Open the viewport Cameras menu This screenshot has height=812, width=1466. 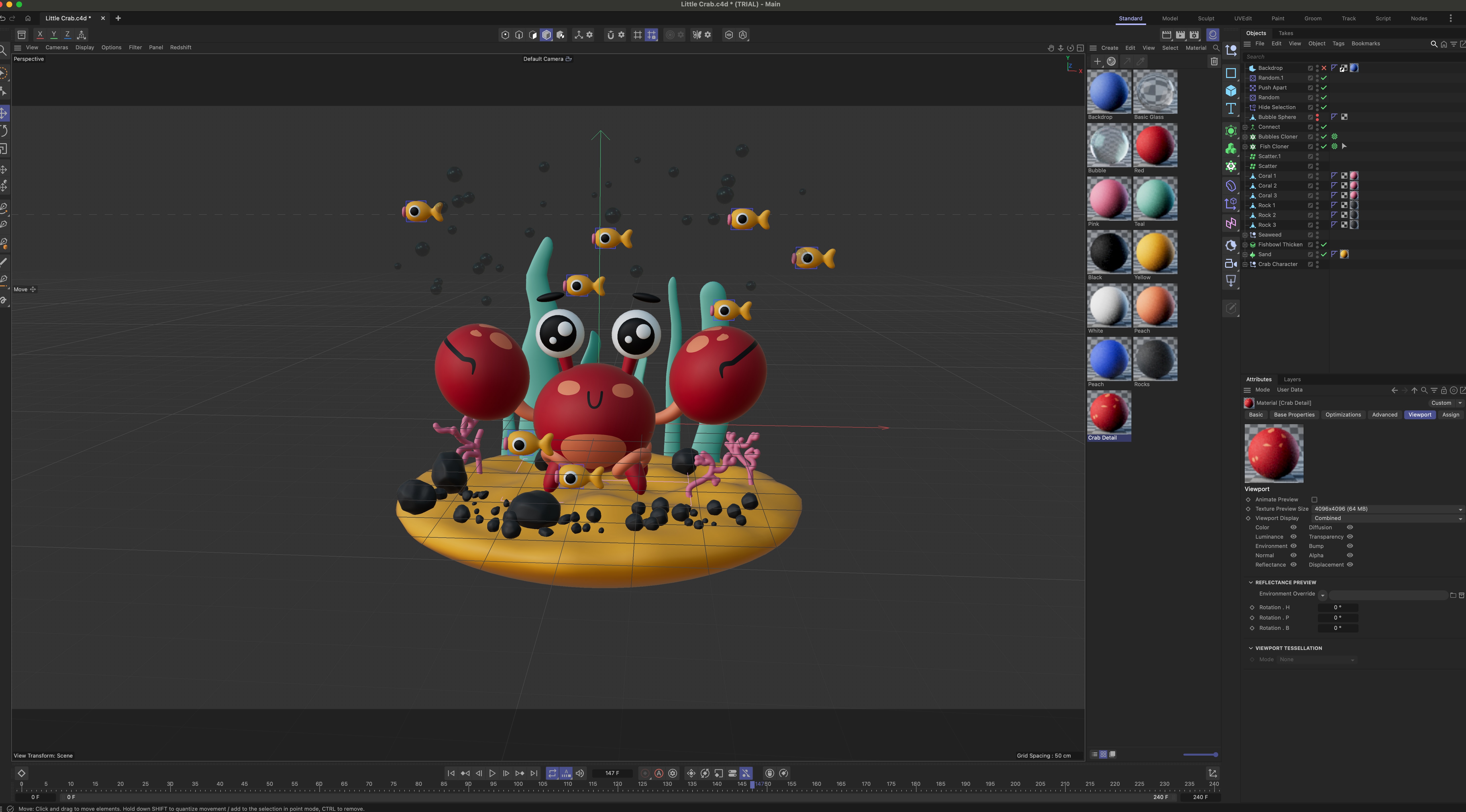click(x=56, y=48)
